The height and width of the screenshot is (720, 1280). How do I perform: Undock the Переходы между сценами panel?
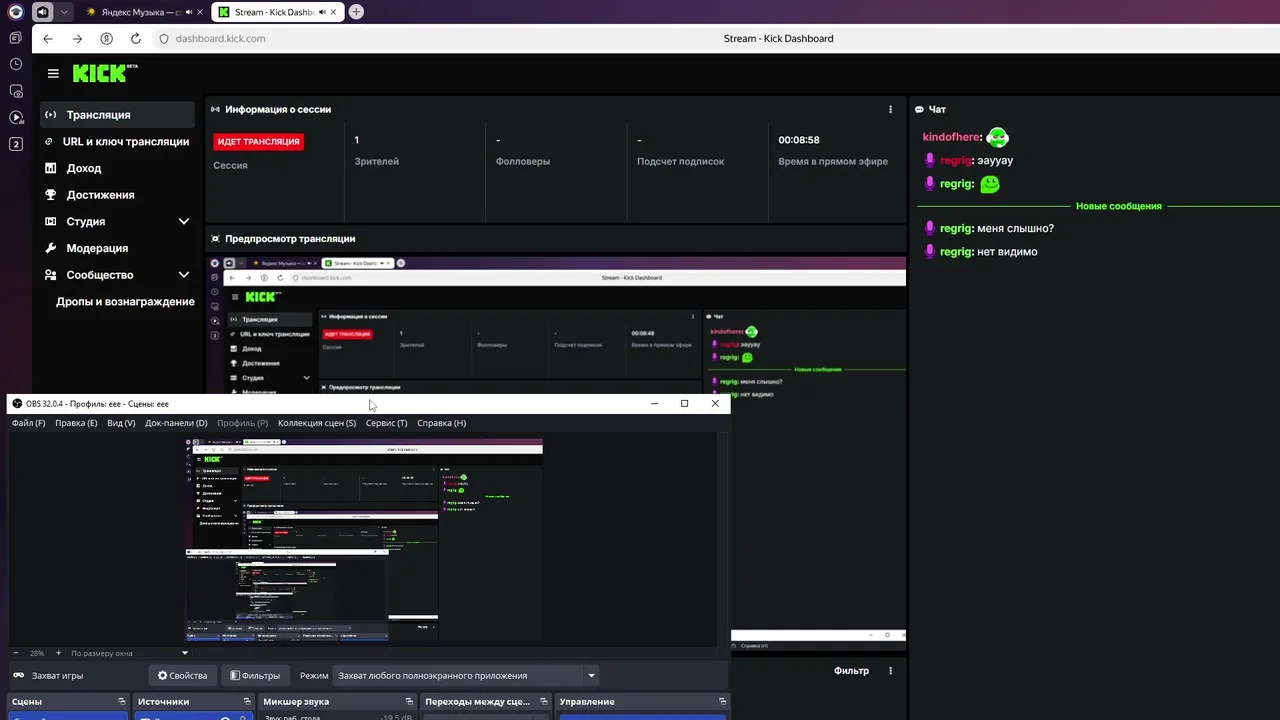pyautogui.click(x=544, y=702)
